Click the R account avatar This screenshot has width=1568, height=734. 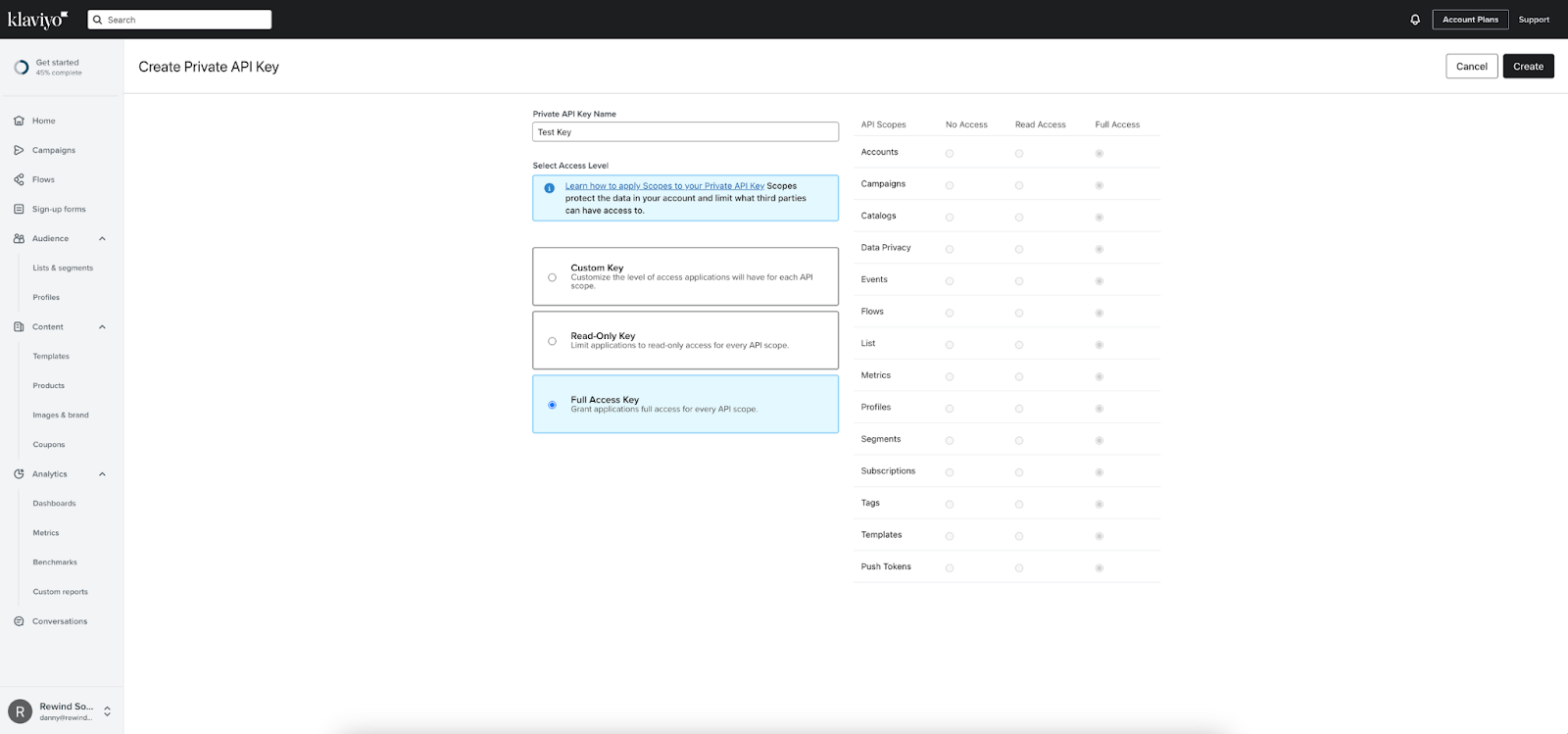click(x=20, y=712)
